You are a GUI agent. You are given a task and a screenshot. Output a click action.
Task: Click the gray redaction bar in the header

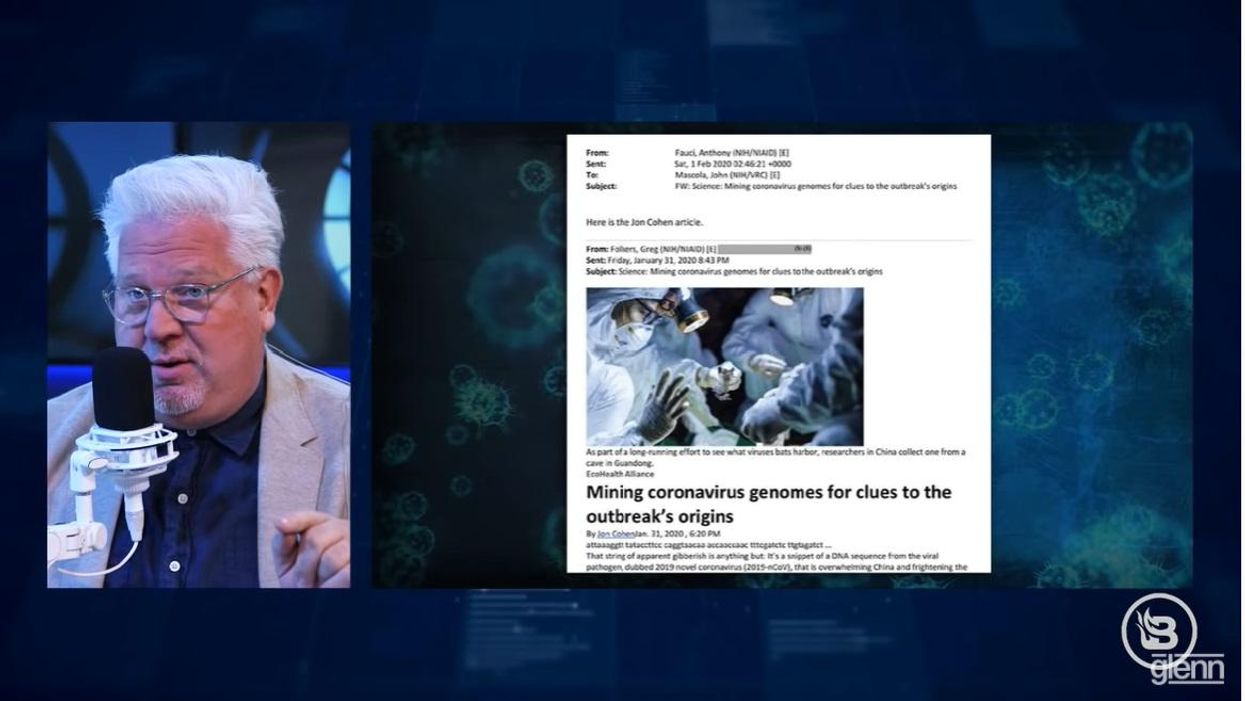point(758,248)
